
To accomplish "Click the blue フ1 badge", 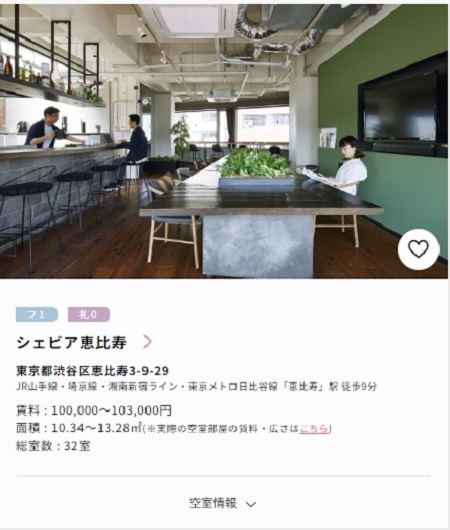I will [x=37, y=314].
